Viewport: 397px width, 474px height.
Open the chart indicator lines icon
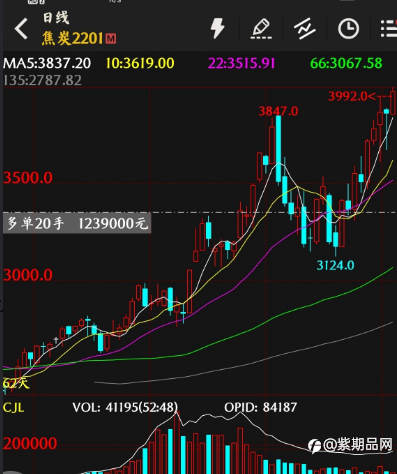305,28
